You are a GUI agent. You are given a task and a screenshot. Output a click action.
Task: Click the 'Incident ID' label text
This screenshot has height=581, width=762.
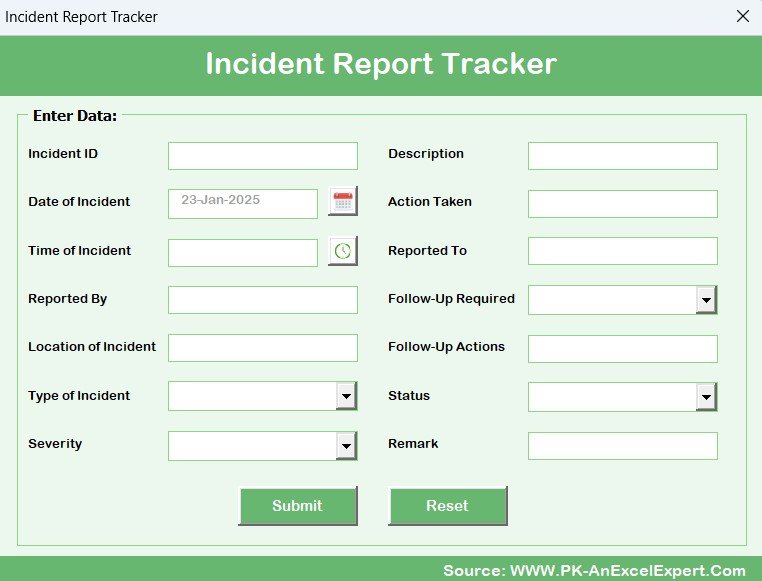click(63, 154)
